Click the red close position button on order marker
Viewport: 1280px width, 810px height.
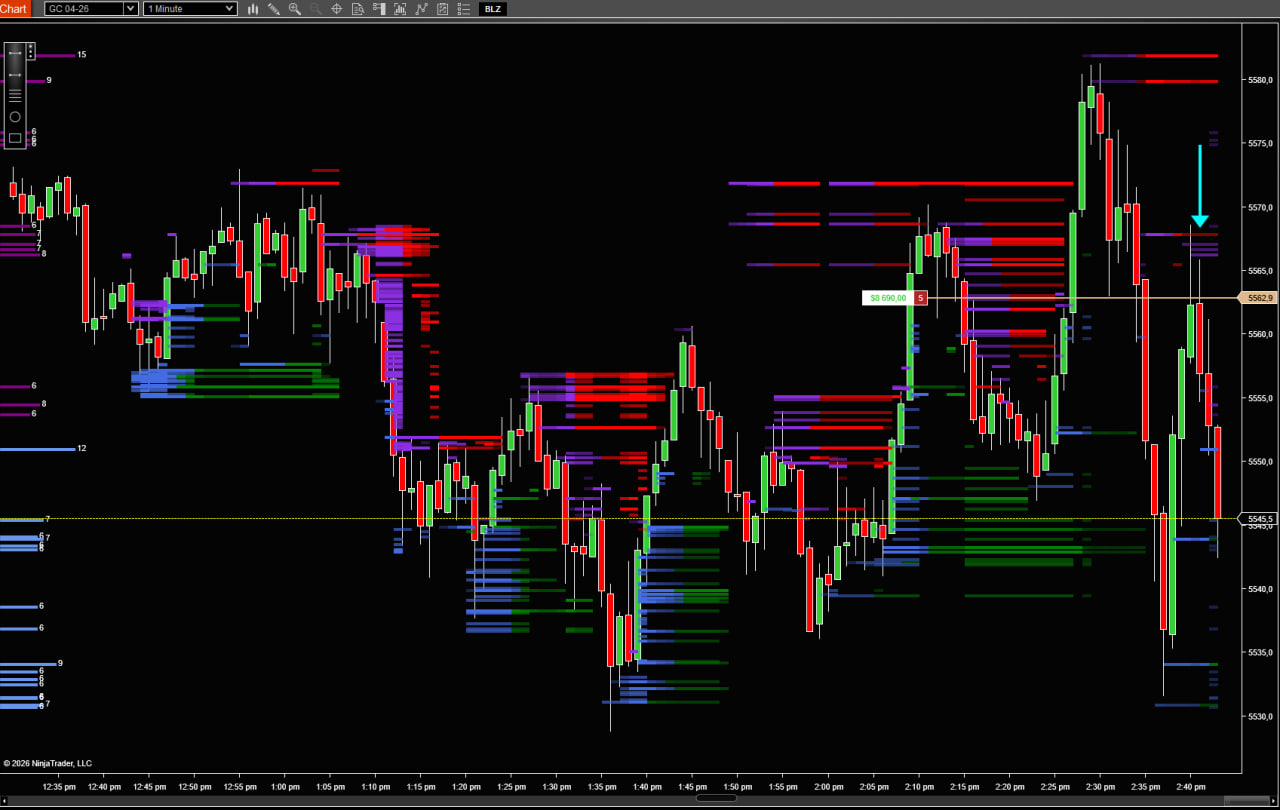[x=920, y=298]
